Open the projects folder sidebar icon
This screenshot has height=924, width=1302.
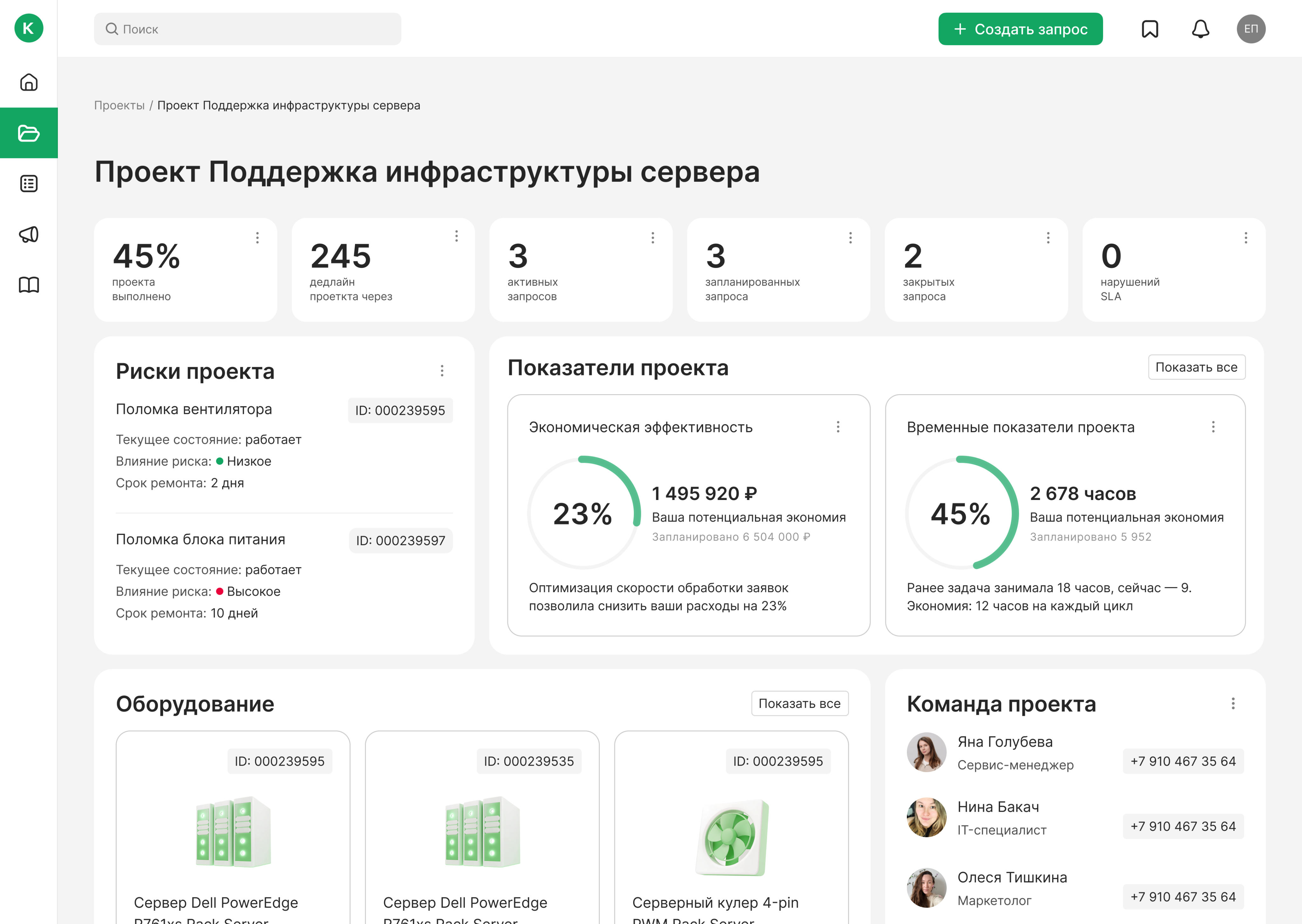pyautogui.click(x=29, y=133)
